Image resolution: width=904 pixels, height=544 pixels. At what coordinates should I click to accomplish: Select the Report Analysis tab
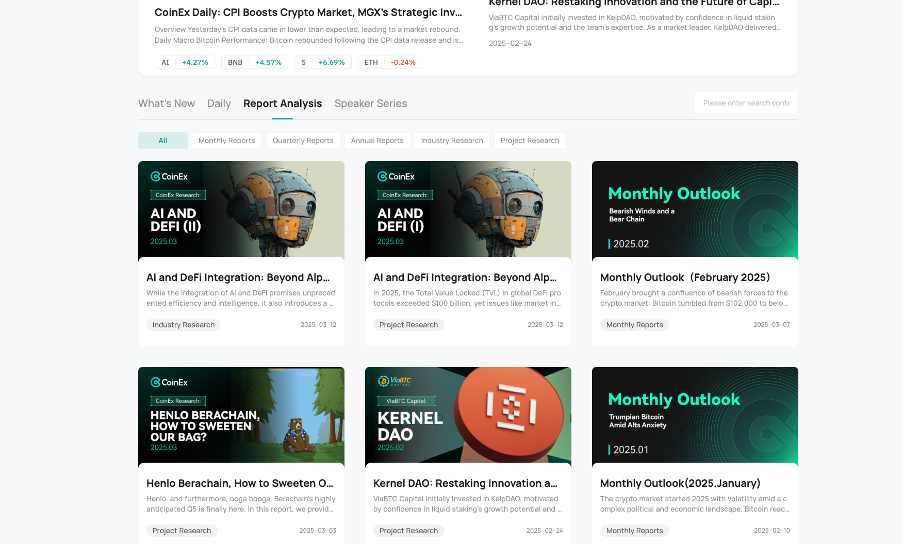(282, 104)
